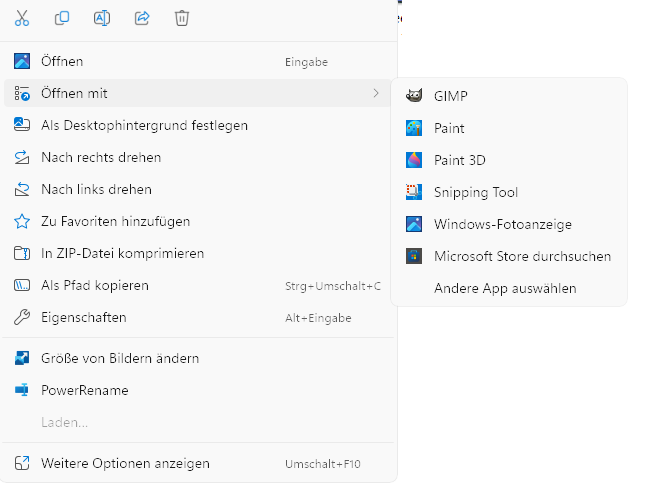Click the Share icon
Image resolution: width=665 pixels, height=489 pixels.
[x=141, y=18]
